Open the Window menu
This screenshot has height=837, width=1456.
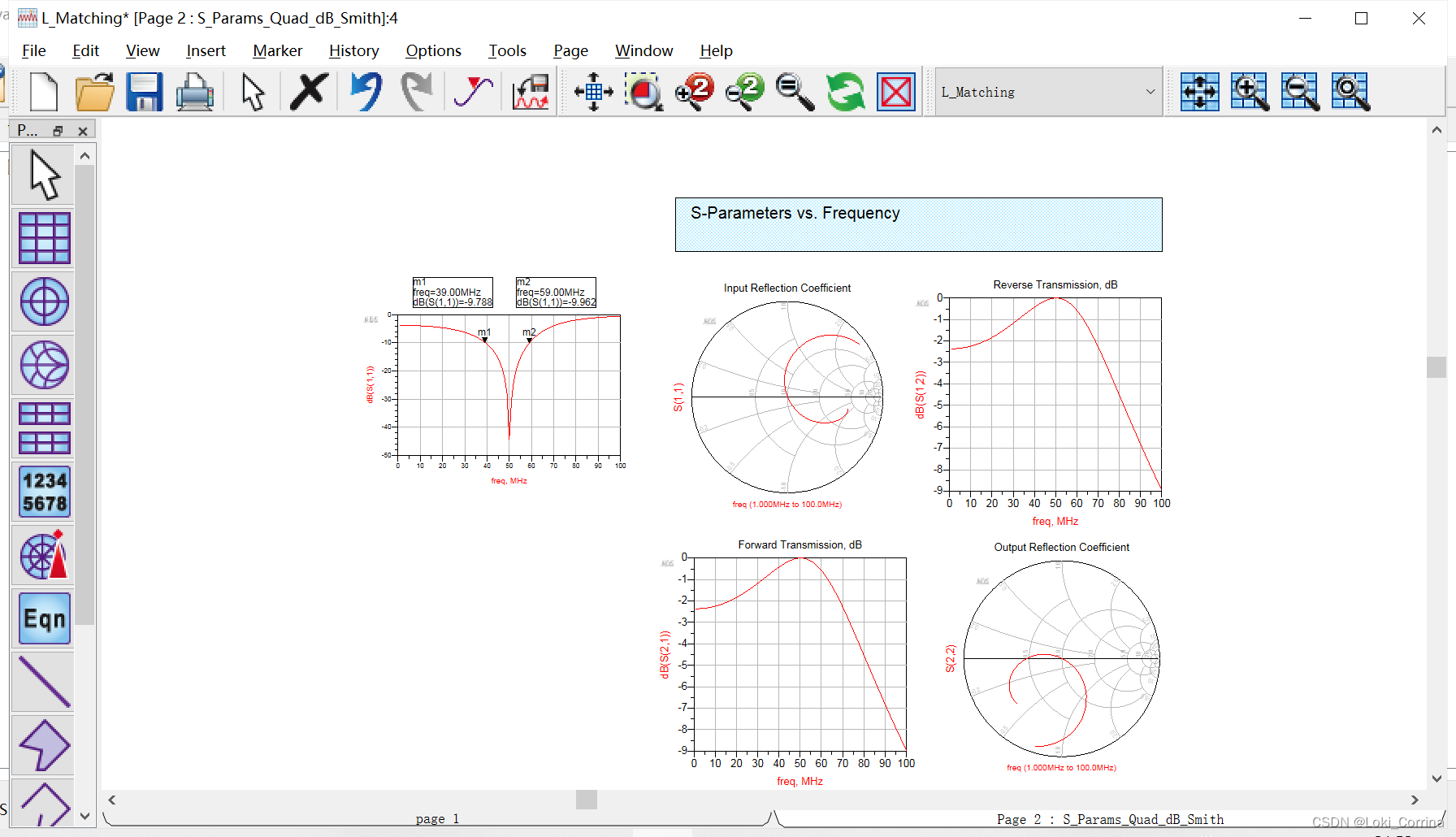643,50
